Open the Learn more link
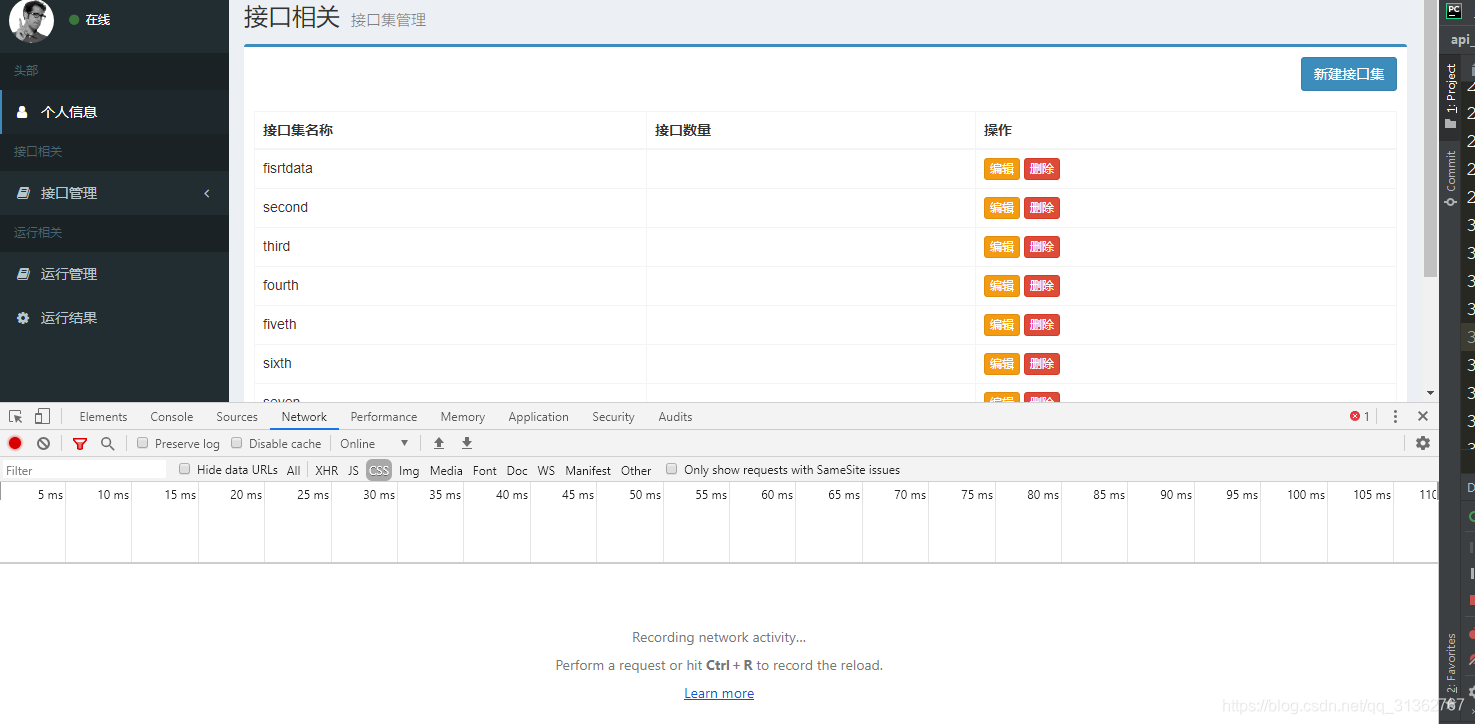1475x724 pixels. tap(719, 692)
